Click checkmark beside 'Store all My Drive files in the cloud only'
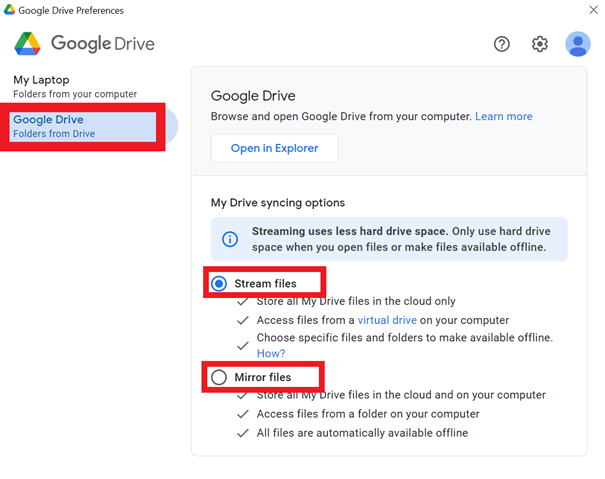605x479 pixels. coord(243,302)
